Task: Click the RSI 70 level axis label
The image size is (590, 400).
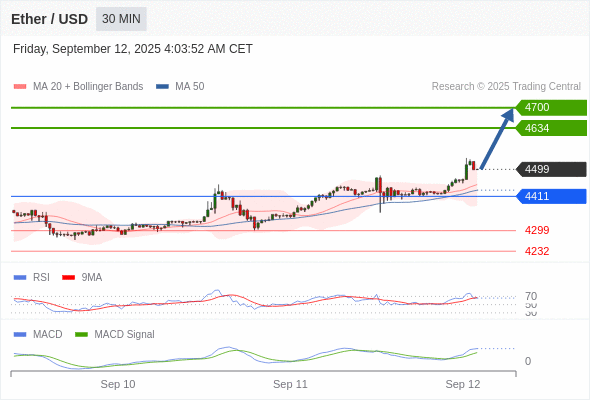Action: click(x=531, y=296)
